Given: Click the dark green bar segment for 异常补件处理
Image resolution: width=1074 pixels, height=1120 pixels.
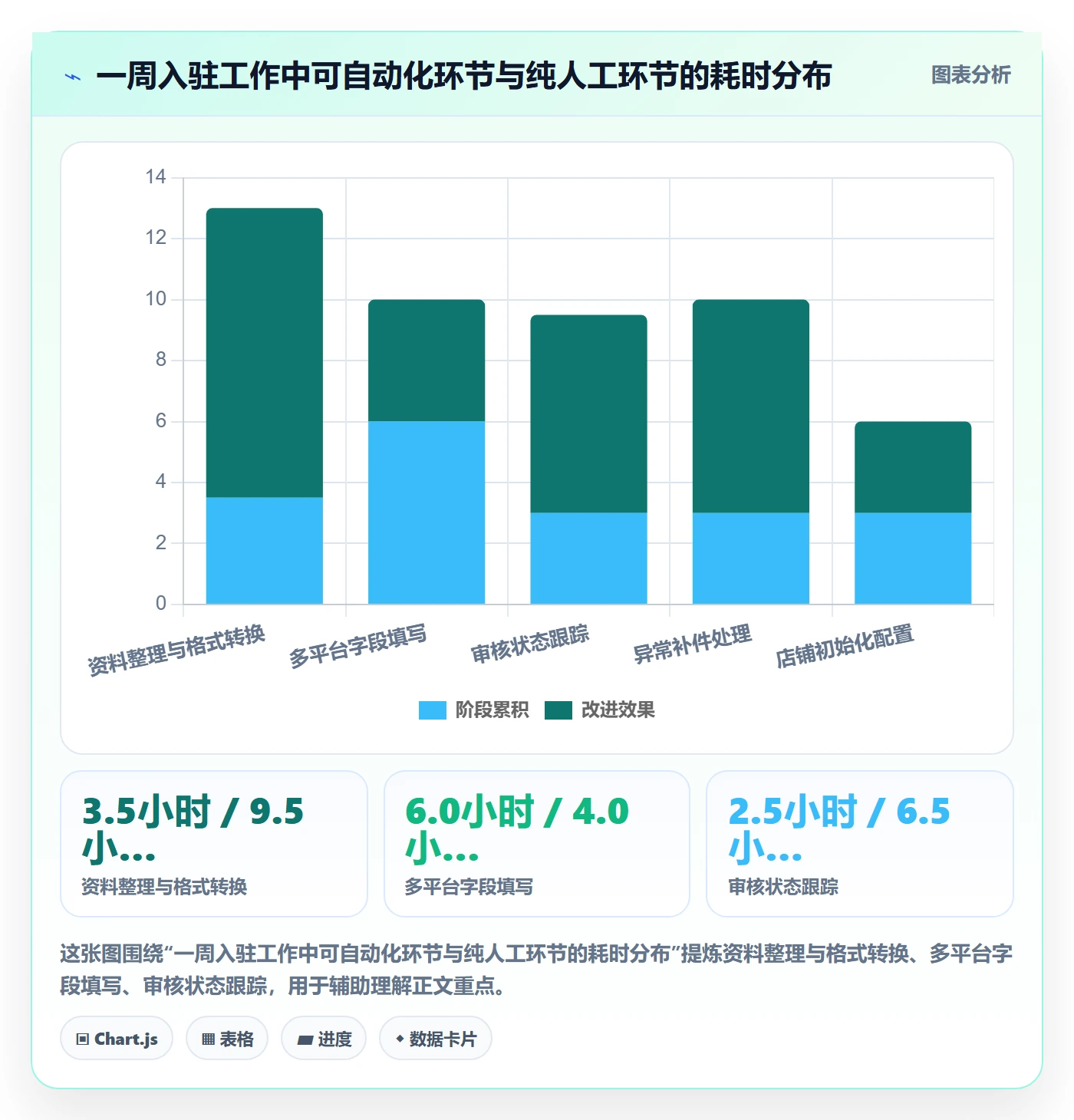Looking at the screenshot, I should point(751,406).
